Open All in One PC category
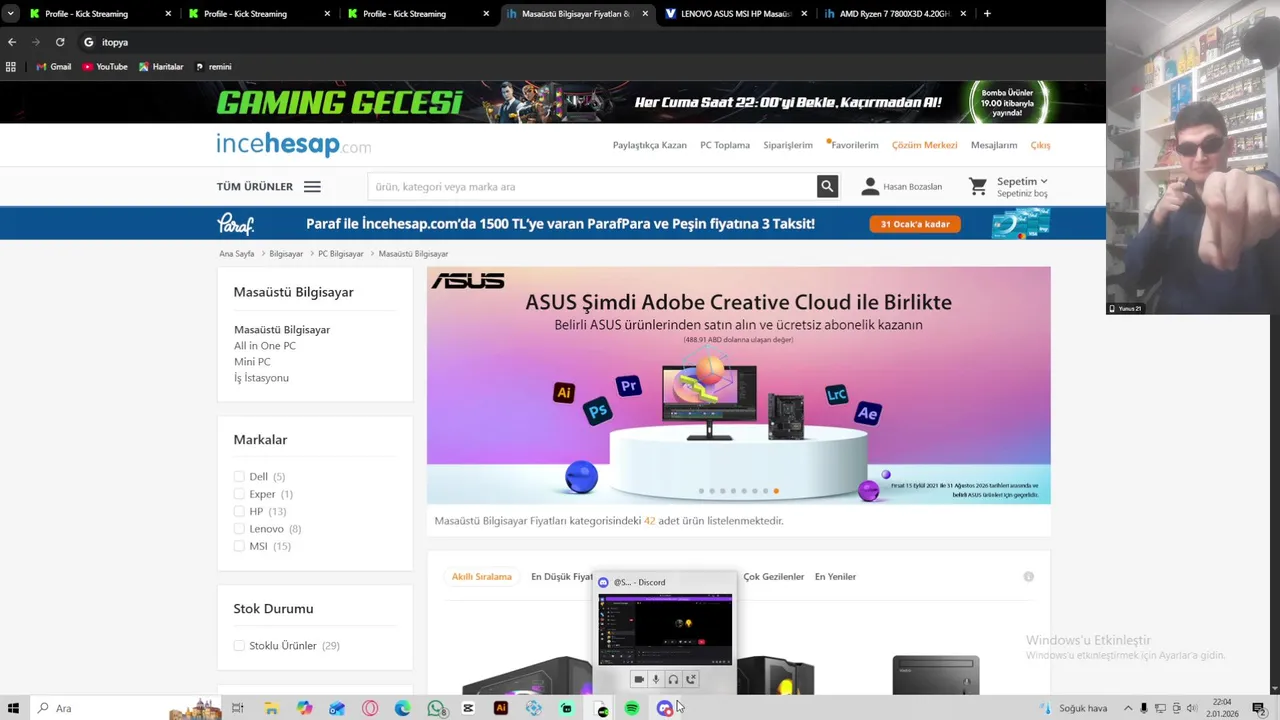Image resolution: width=1280 pixels, height=720 pixels. click(265, 346)
